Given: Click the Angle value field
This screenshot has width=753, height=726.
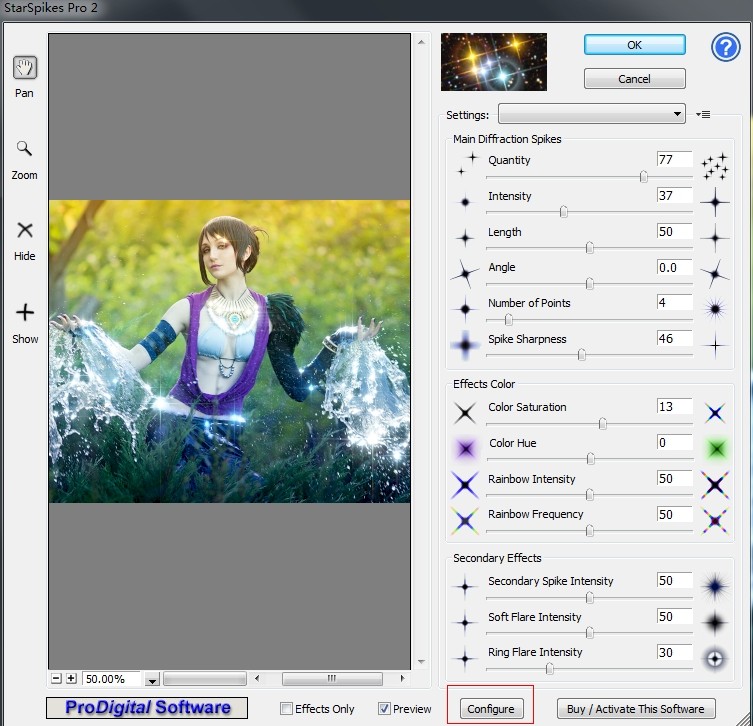Looking at the screenshot, I should (675, 267).
